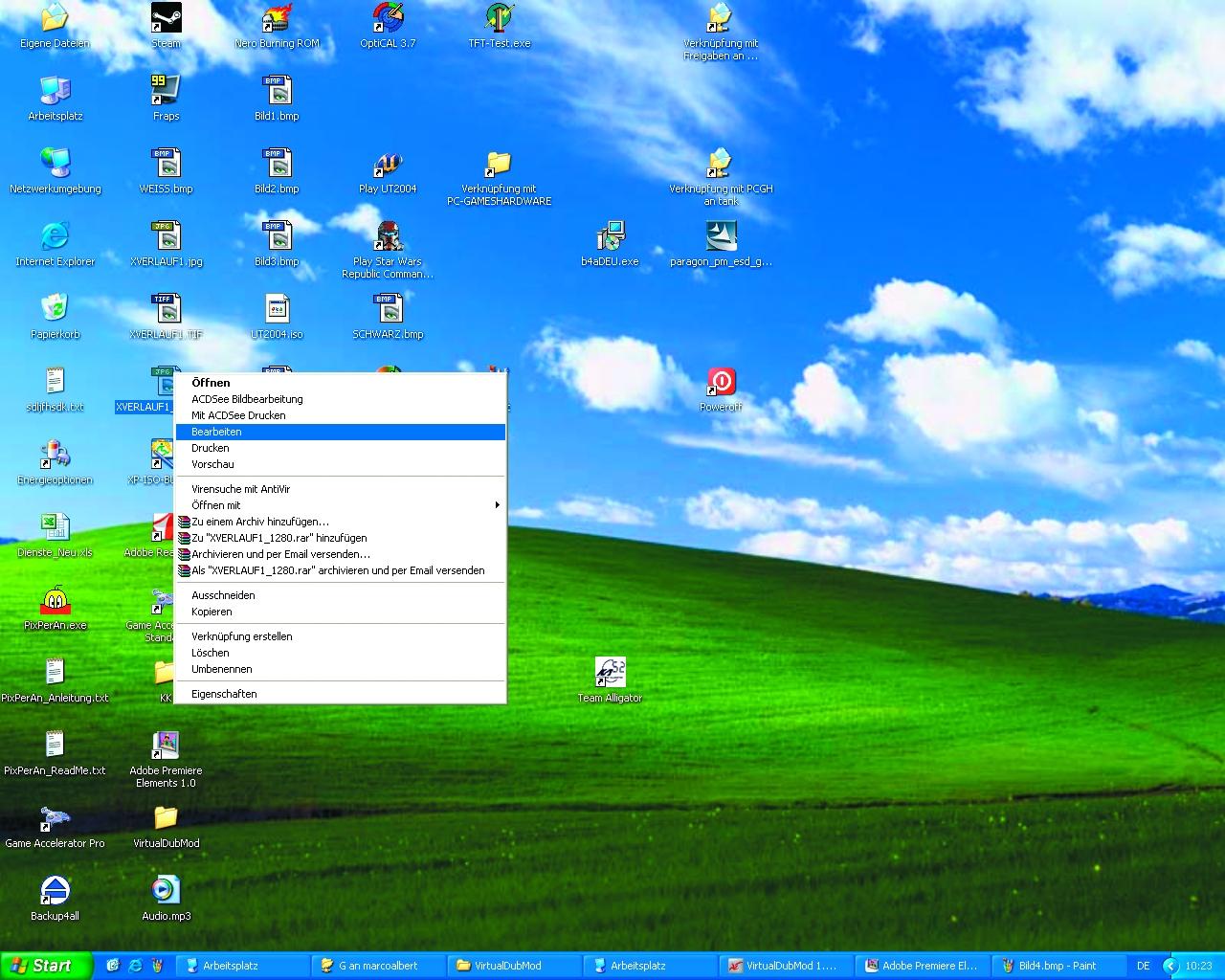Choose Verknüpfung erstellen in the context menu

tap(341, 636)
